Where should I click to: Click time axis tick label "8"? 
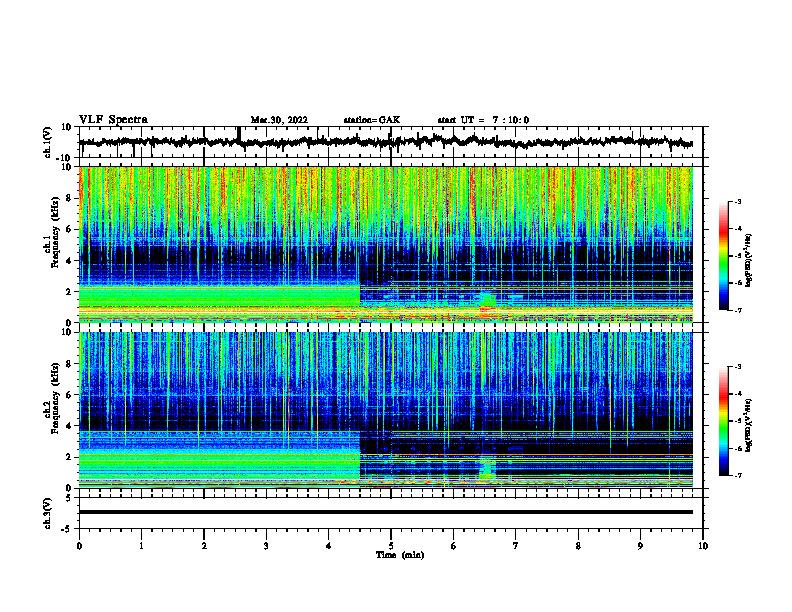coord(578,546)
